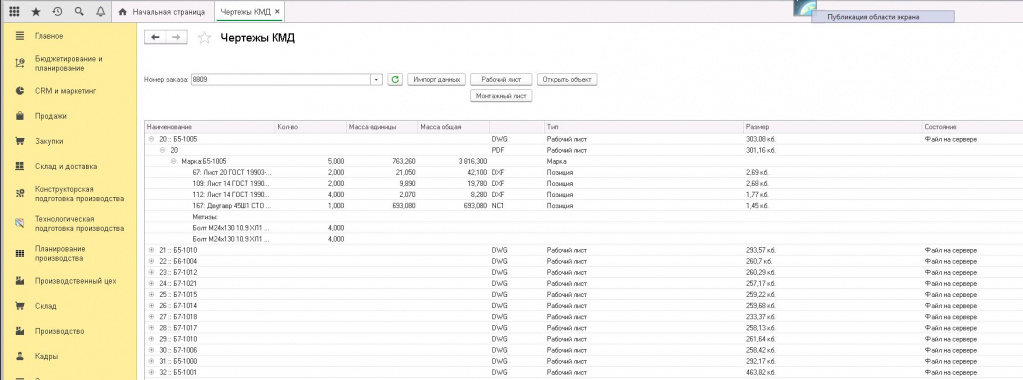The height and width of the screenshot is (380, 1023).
Task: Click the green refresh icon next to order number
Action: 395,80
